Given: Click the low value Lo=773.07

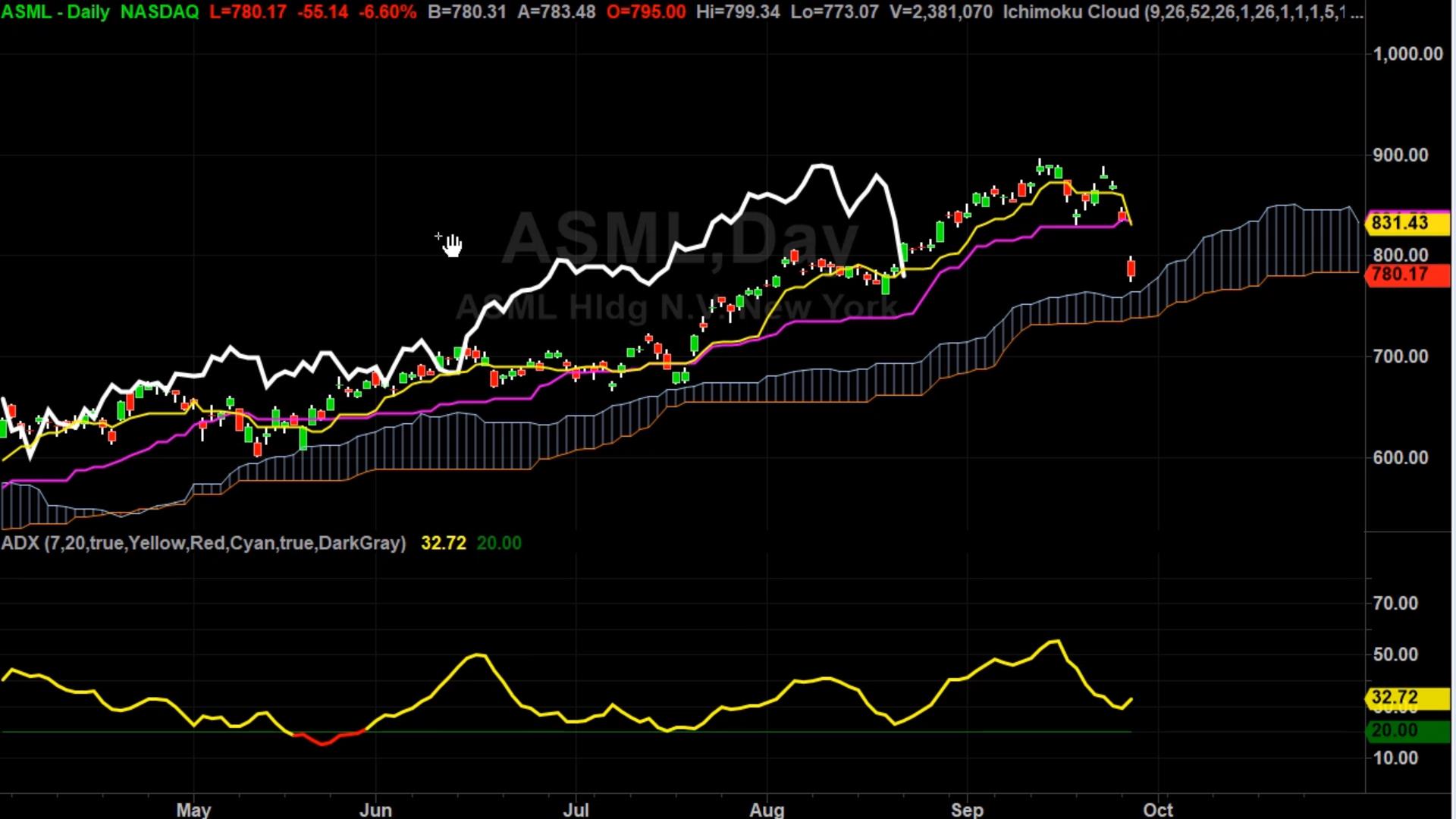Looking at the screenshot, I should pyautogui.click(x=834, y=12).
